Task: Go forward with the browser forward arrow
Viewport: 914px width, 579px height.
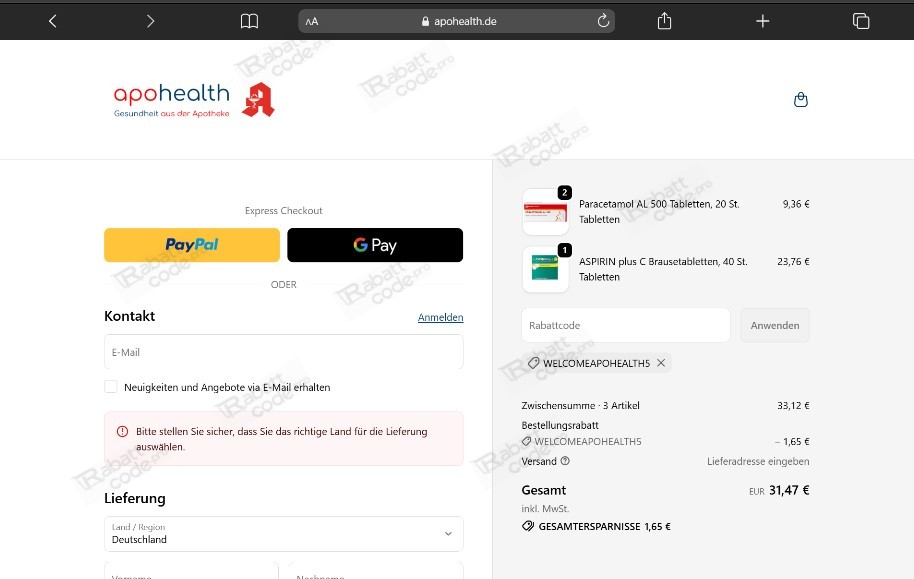Action: pyautogui.click(x=150, y=22)
